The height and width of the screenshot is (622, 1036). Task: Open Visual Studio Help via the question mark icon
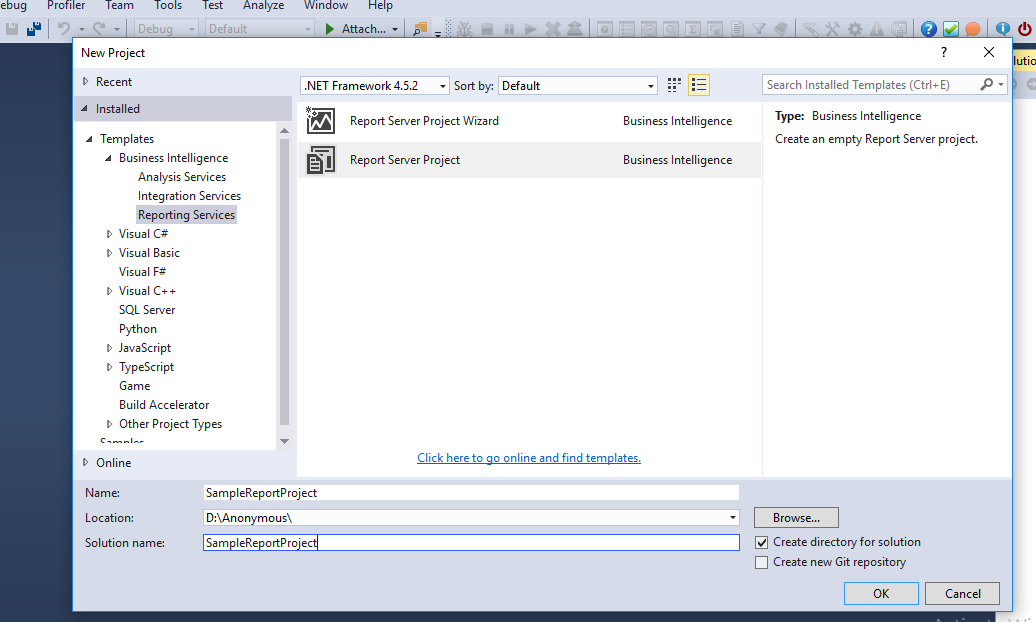point(928,28)
